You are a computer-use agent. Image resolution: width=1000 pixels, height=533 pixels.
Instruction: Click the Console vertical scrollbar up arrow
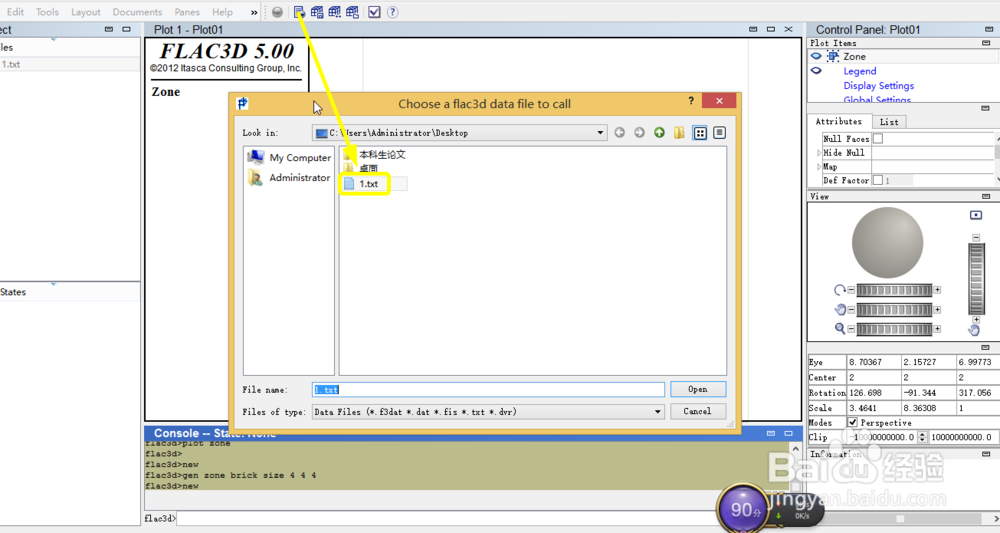tap(795, 449)
